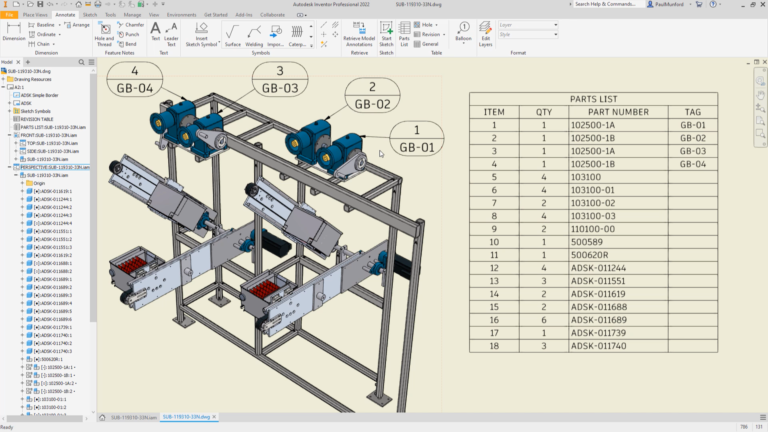This screenshot has width=768, height=432.
Task: Click the Model browser vertical scrollbar
Action: (x=93, y=196)
